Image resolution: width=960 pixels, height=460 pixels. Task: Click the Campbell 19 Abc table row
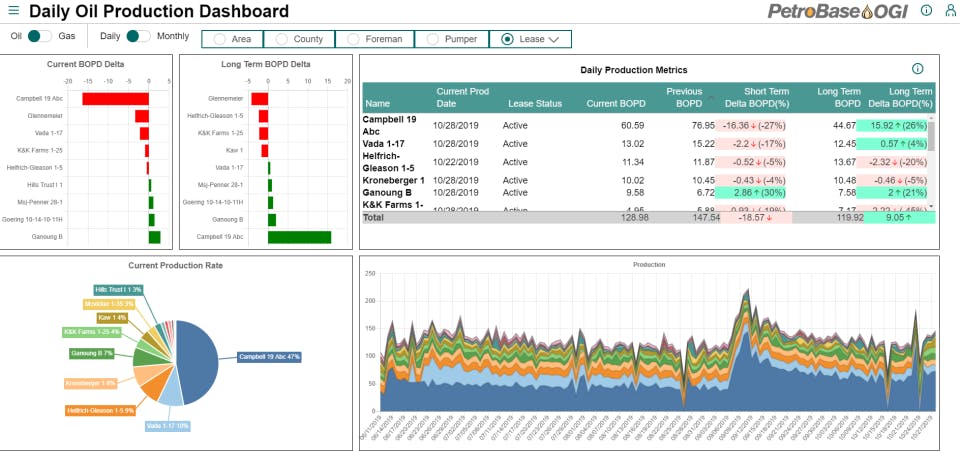coord(645,125)
